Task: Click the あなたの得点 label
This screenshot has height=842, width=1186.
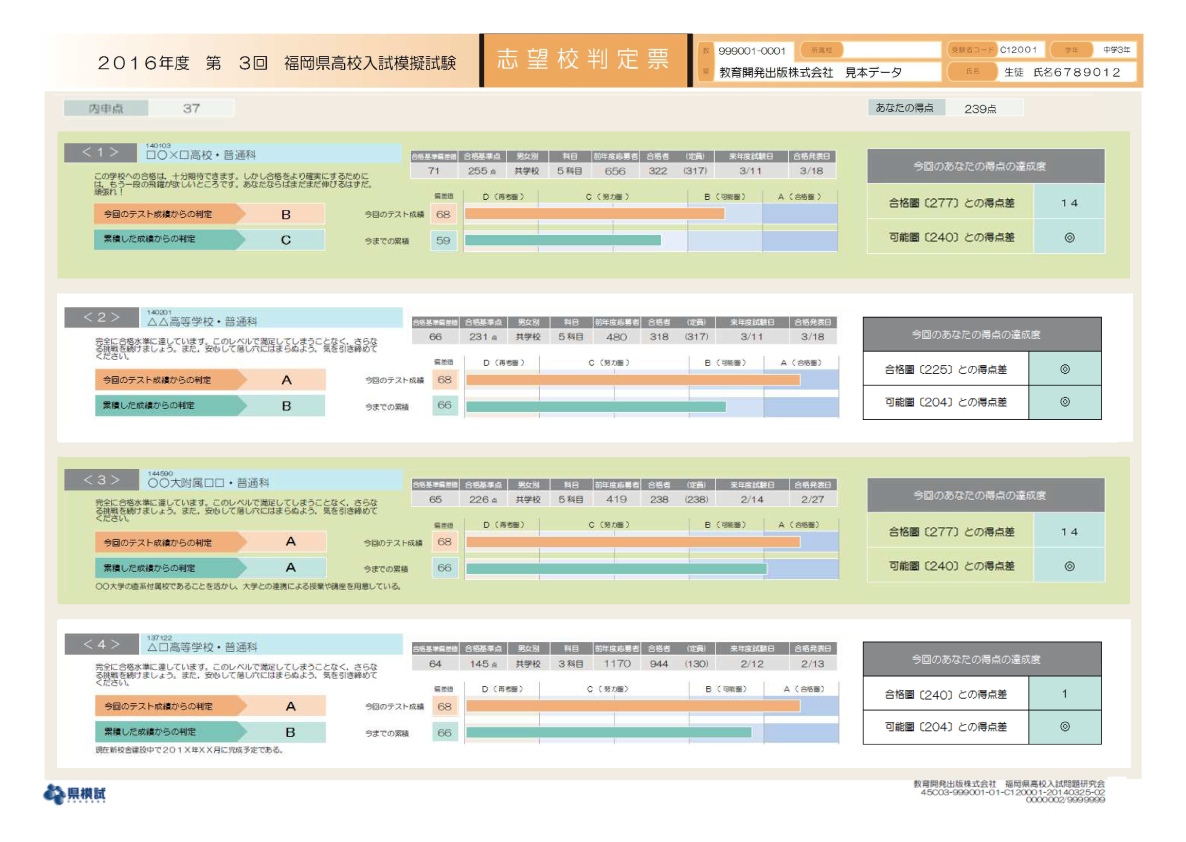Action: click(905, 108)
